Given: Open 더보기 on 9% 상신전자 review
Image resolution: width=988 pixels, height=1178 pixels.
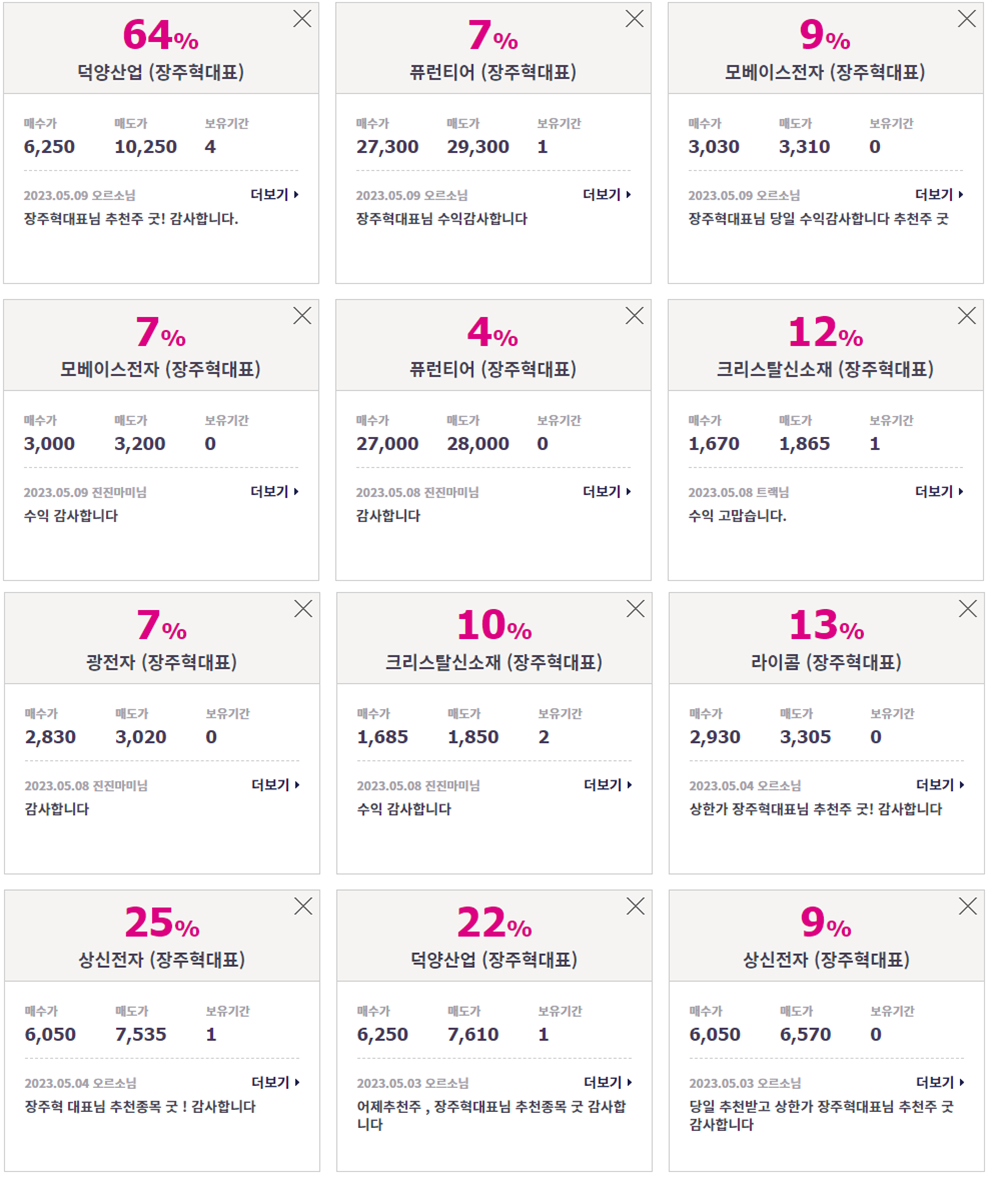Looking at the screenshot, I should click(x=940, y=1082).
